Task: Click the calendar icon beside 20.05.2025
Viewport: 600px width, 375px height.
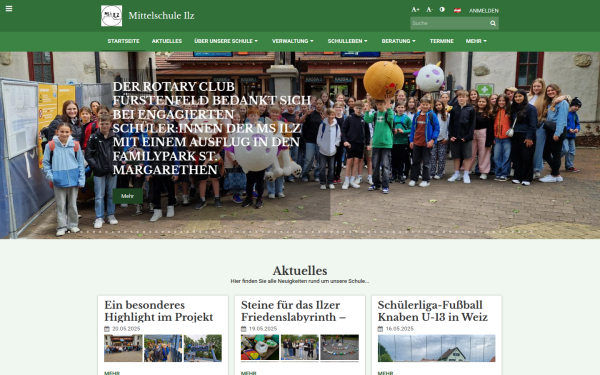Action: point(107,329)
